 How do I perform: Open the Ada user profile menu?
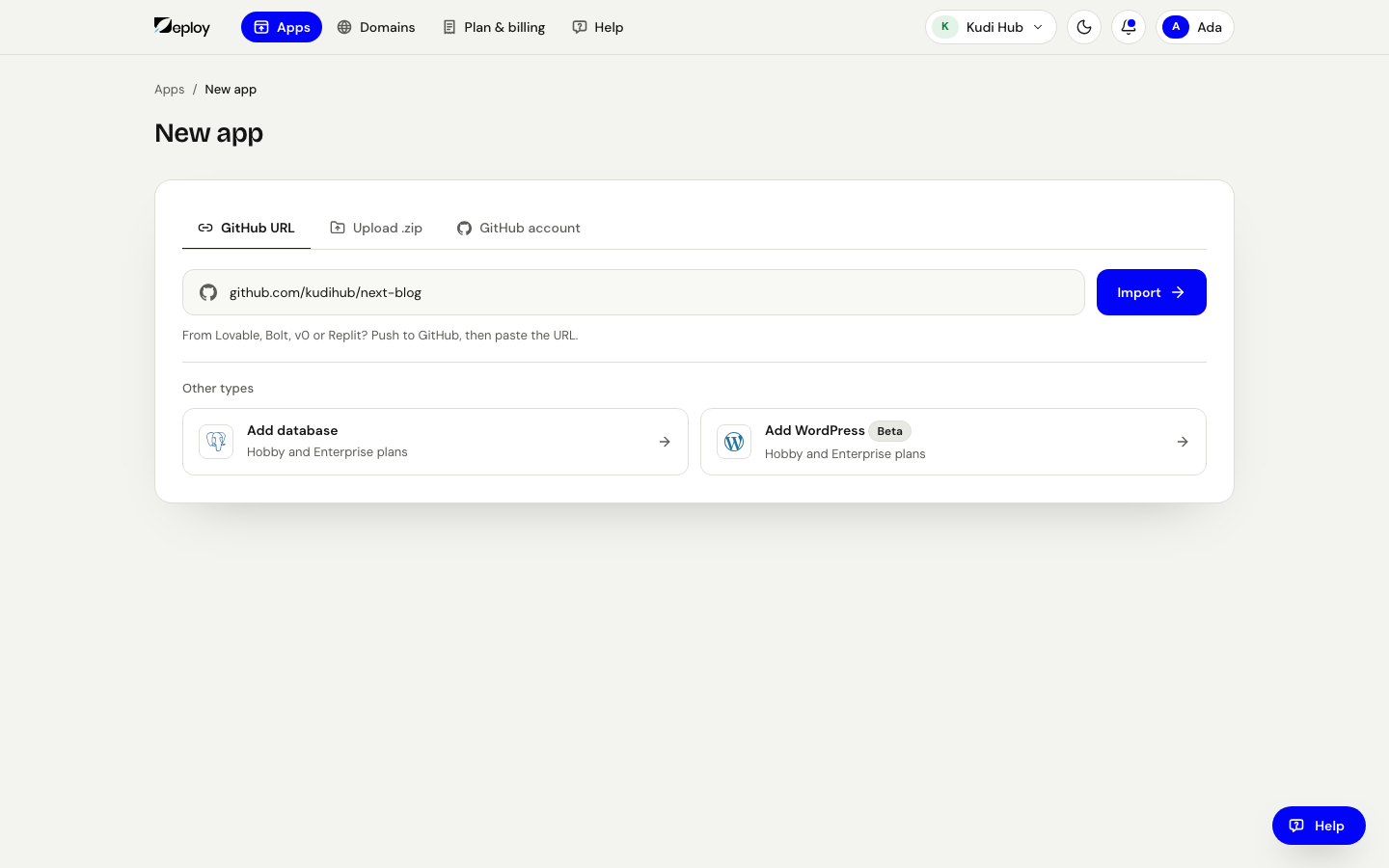(1195, 27)
